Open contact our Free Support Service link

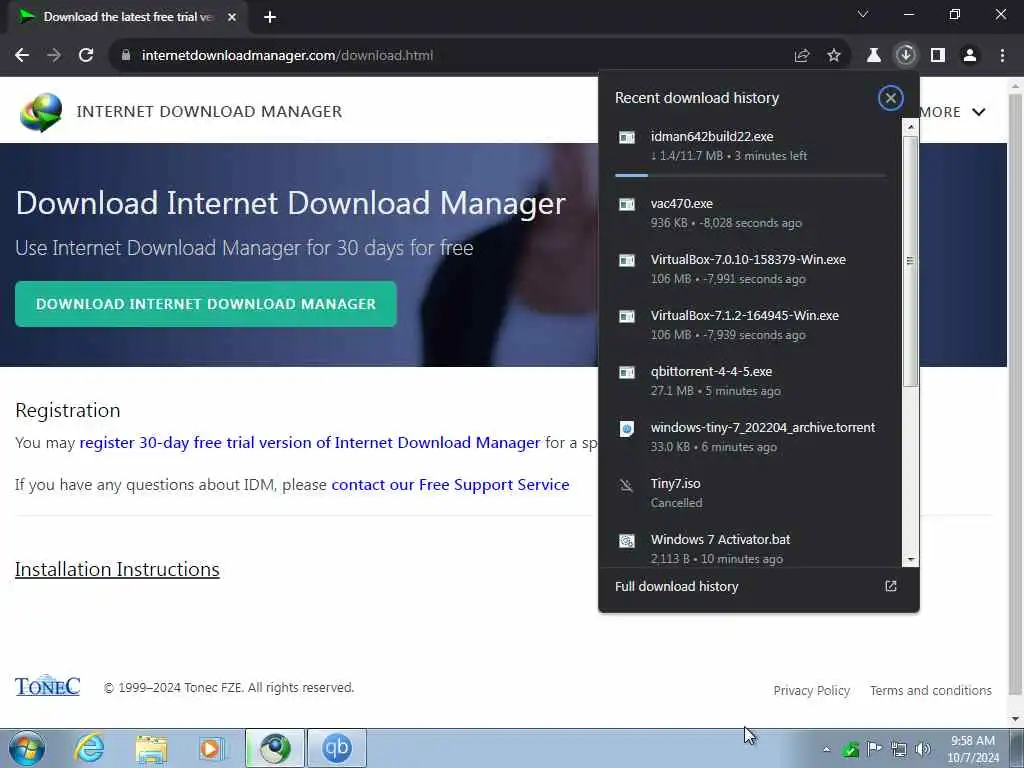pyautogui.click(x=450, y=485)
